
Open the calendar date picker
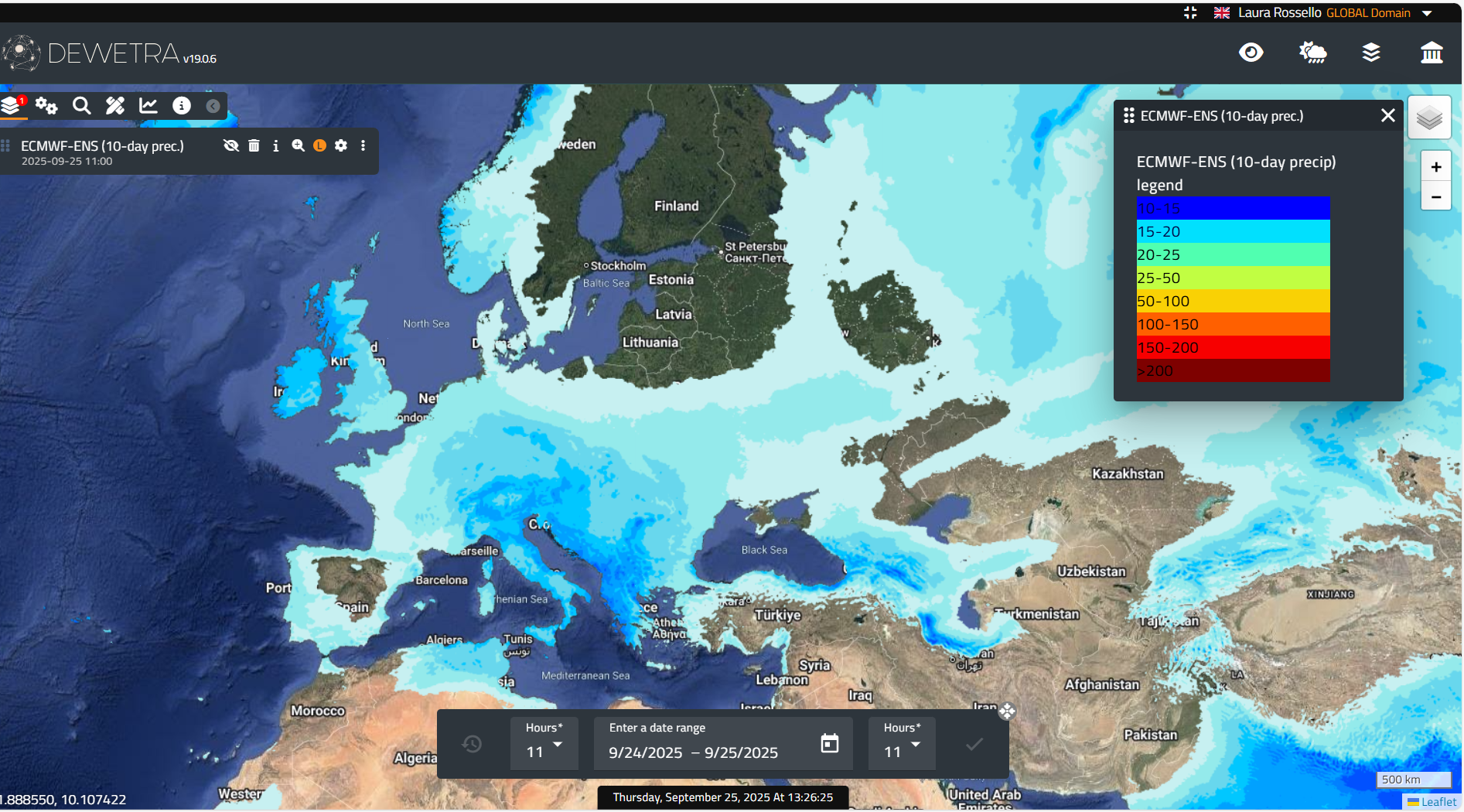pyautogui.click(x=829, y=743)
